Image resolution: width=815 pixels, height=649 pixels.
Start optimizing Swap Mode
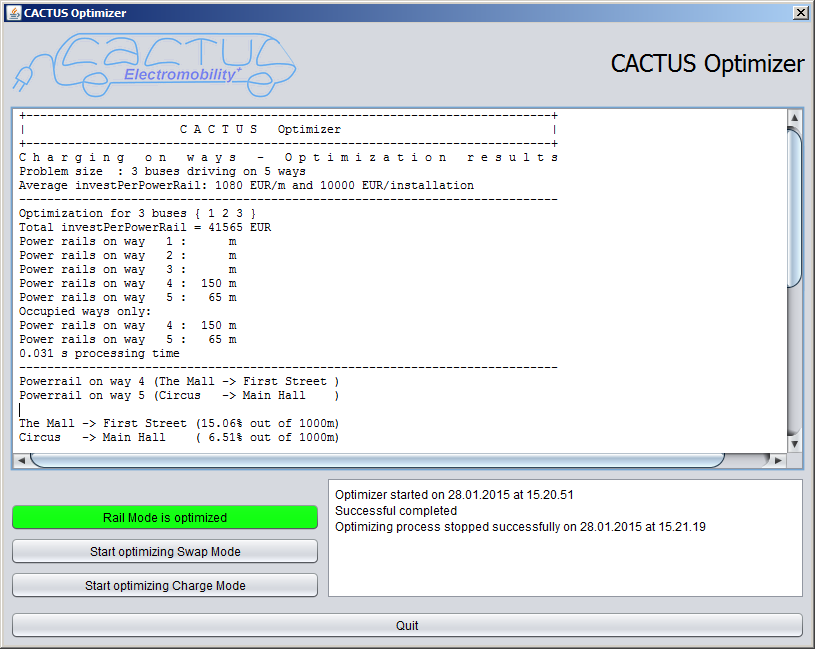(165, 551)
